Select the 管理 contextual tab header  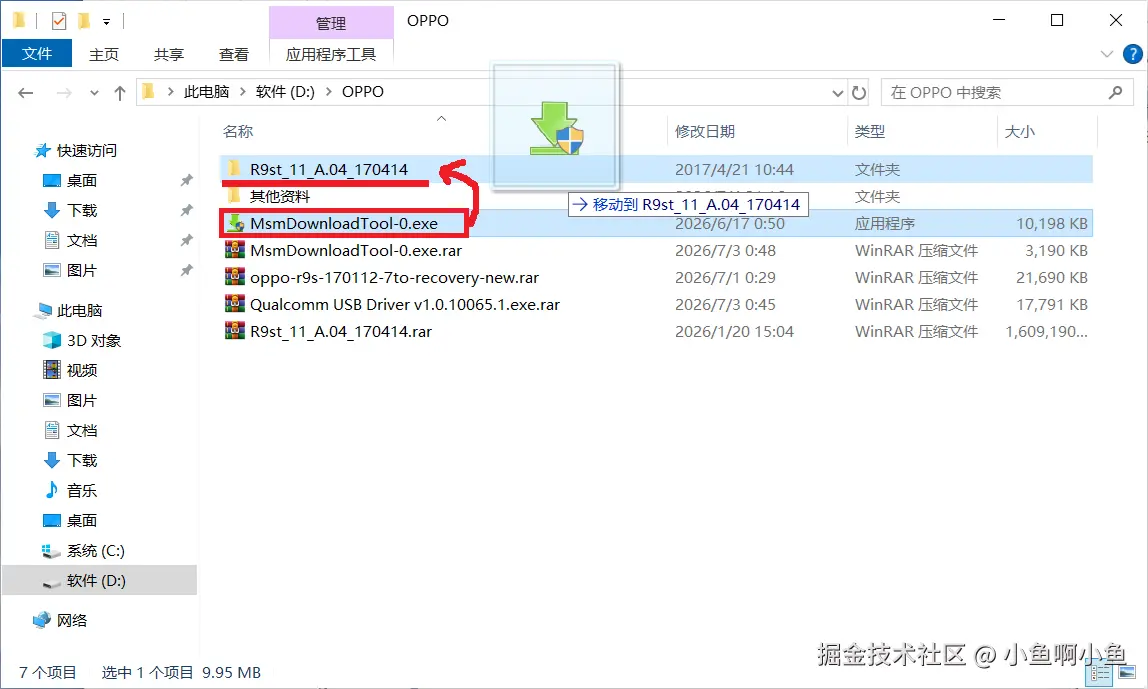[331, 23]
